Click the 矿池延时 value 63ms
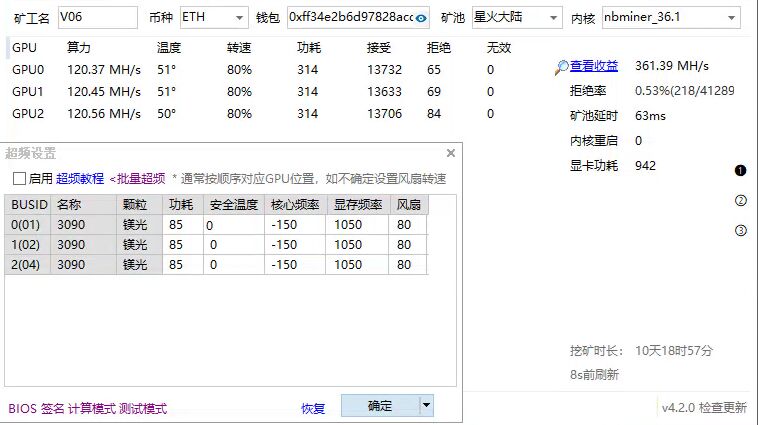 click(650, 116)
